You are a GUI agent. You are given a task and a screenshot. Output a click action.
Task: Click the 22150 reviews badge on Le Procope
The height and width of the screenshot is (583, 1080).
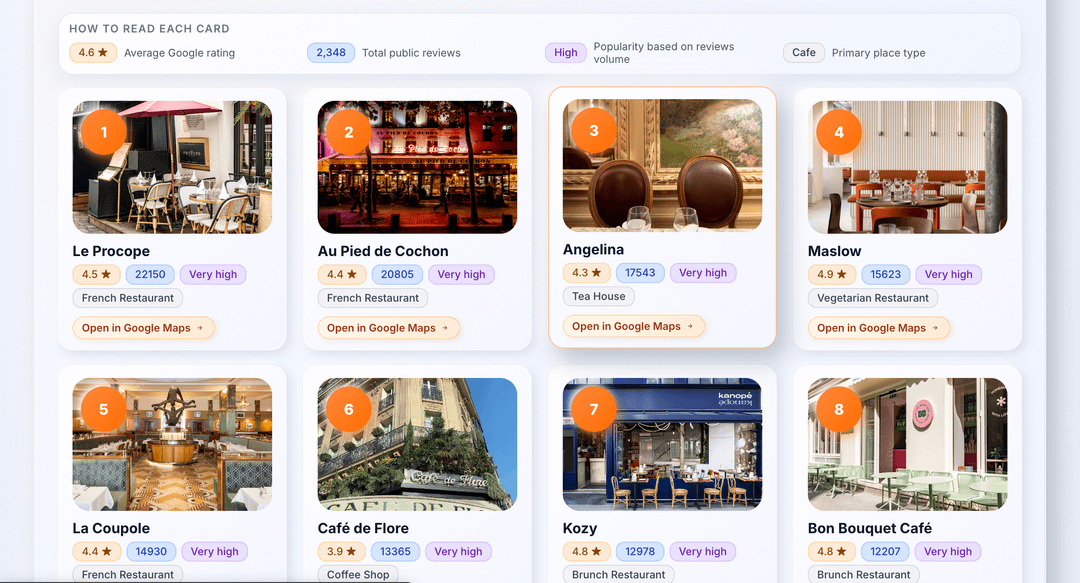point(150,274)
